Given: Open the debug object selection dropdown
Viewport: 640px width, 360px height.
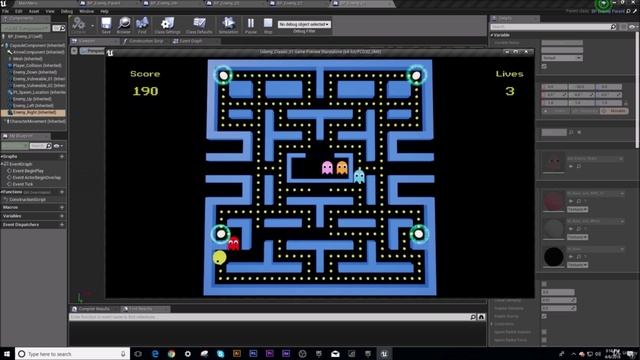Looking at the screenshot, I should point(304,24).
